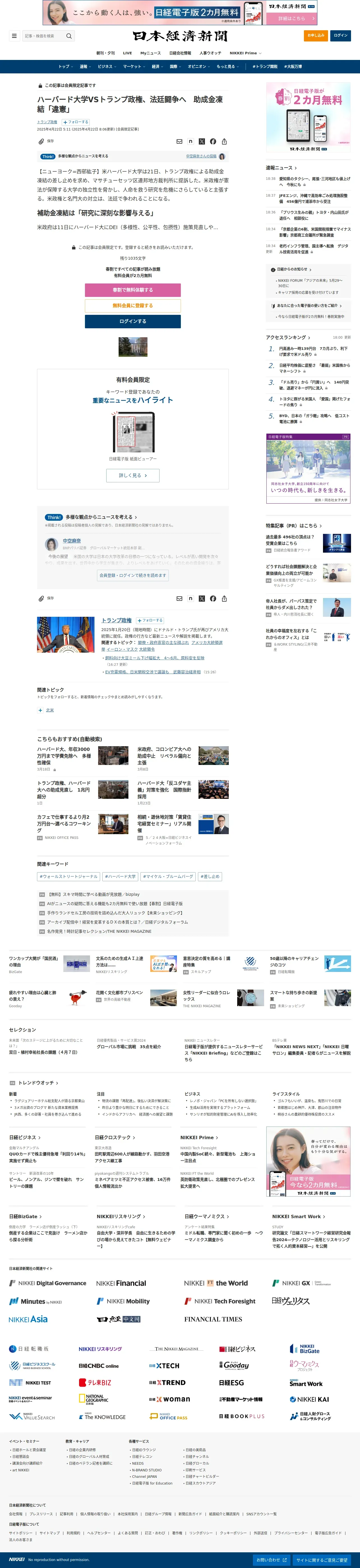Open 米政府、コロンビア大への助成中止 recommended article
The image size is (360, 1568).
click(165, 756)
